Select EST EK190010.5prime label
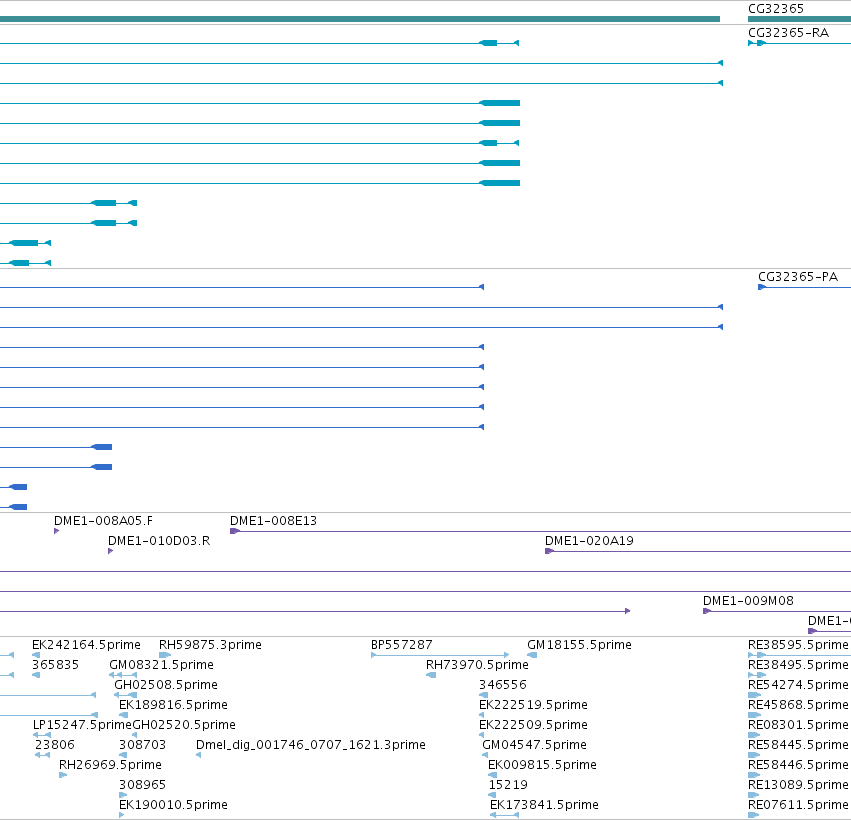Image resolution: width=851 pixels, height=820 pixels. pyautogui.click(x=173, y=805)
